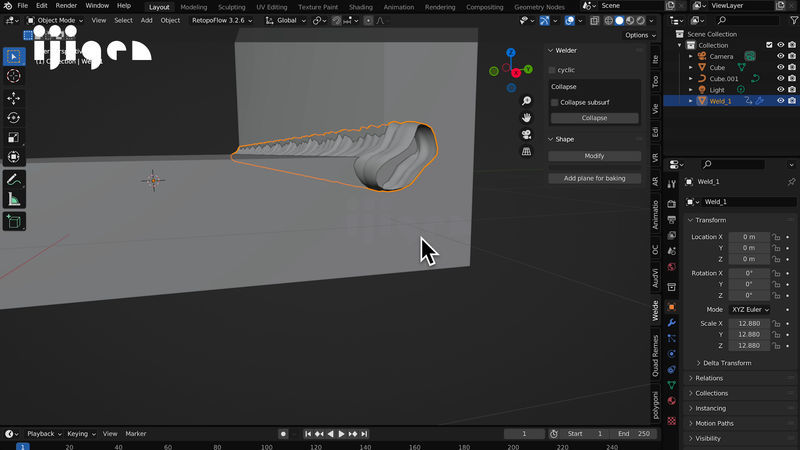This screenshot has width=800, height=450.
Task: Open the Modifiers wrench properties tab
Action: pyautogui.click(x=671, y=322)
